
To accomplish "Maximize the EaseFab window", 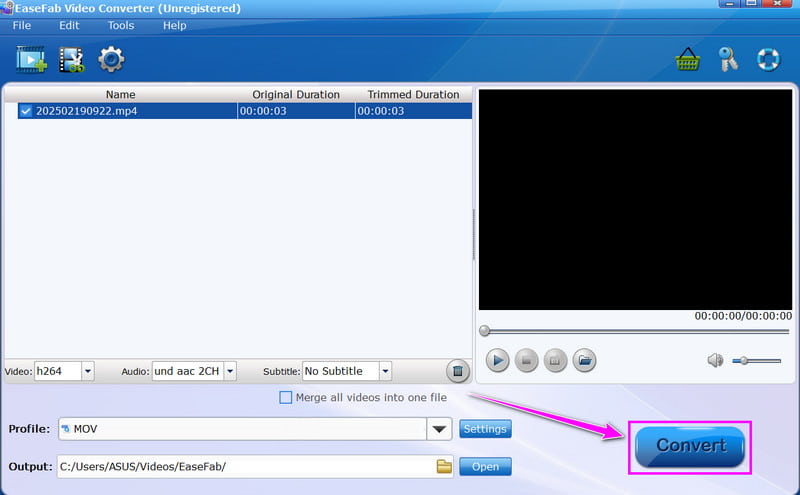I will click(x=752, y=3).
